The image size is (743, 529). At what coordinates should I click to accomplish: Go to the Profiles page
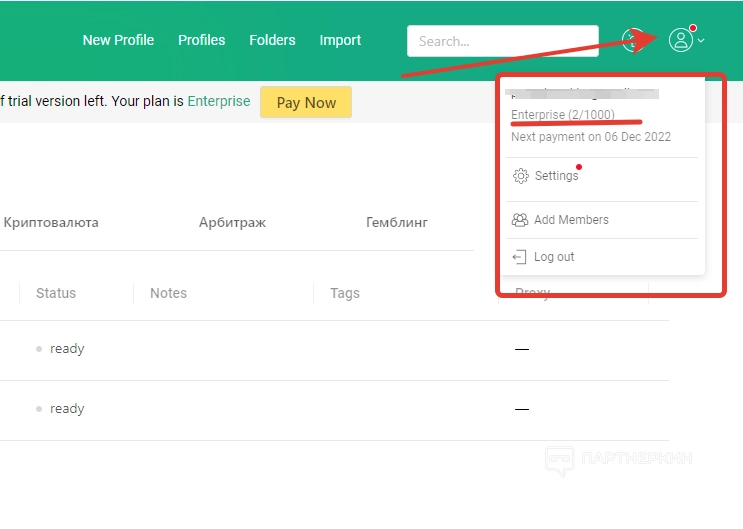pyautogui.click(x=202, y=40)
